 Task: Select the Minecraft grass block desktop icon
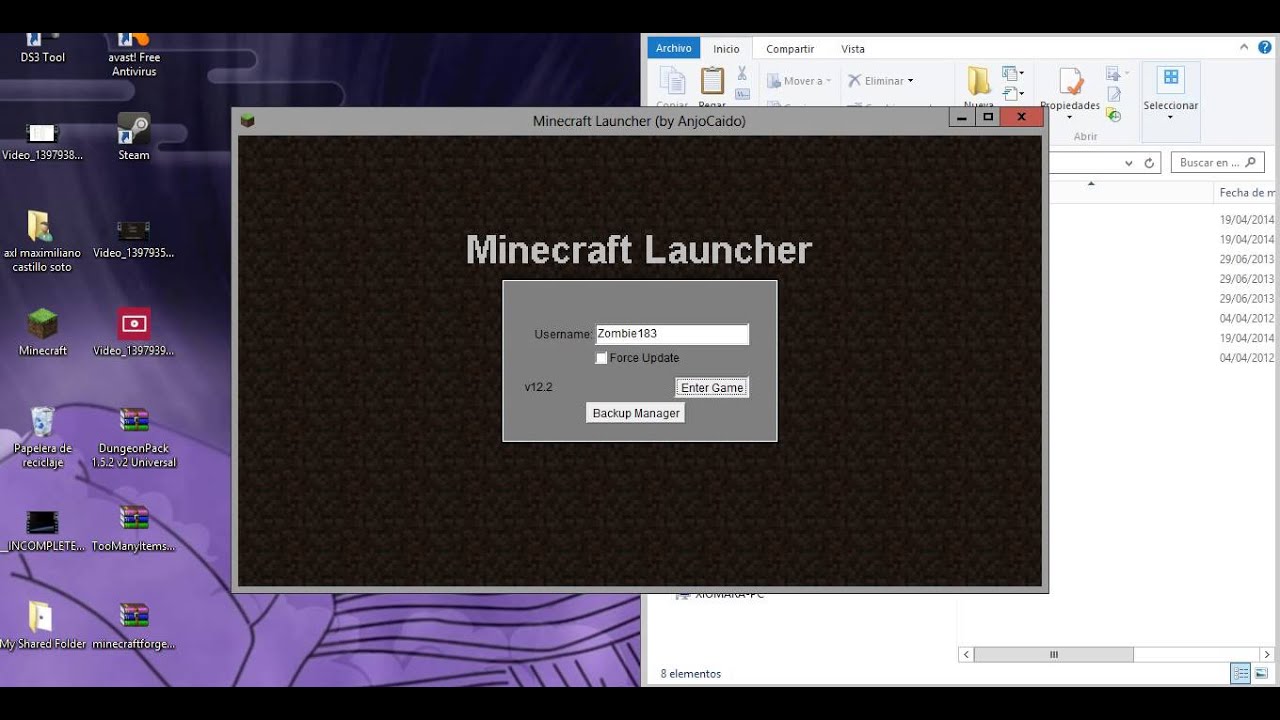[x=42, y=332]
